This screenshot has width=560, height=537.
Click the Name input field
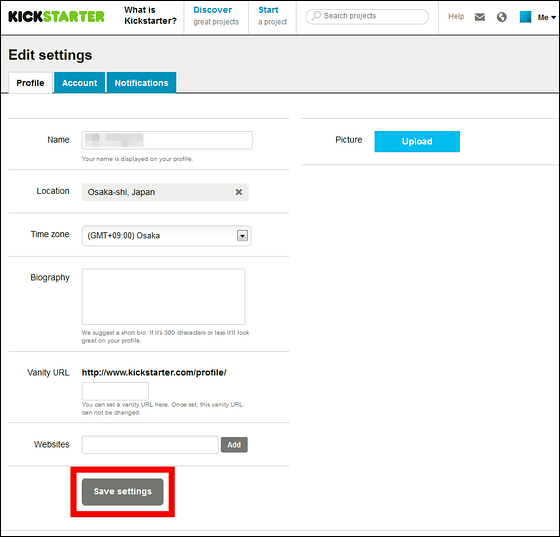coord(167,140)
